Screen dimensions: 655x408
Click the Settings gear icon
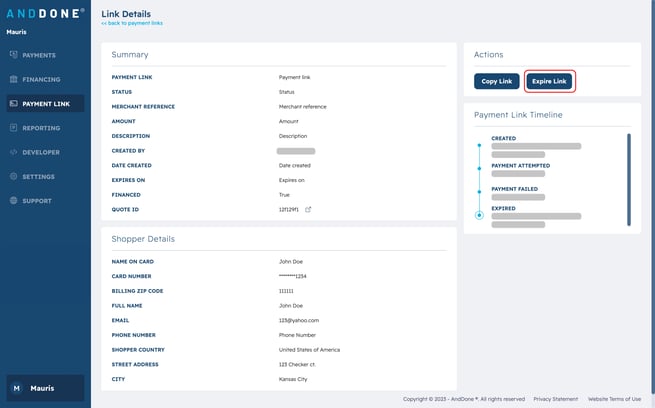pos(13,176)
